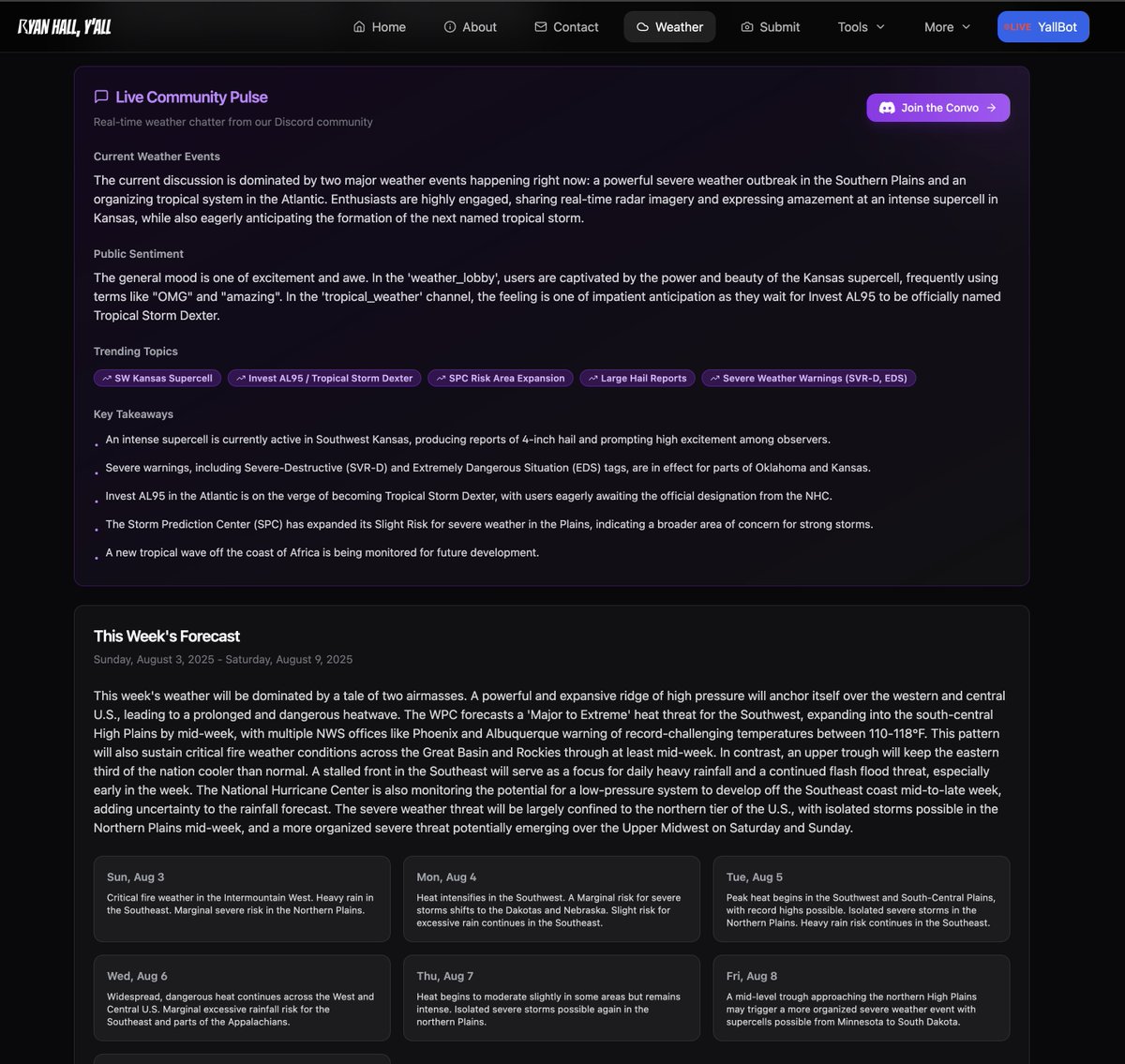Select the Invest AL95 / Tropical Storm Dexter chip

point(323,378)
